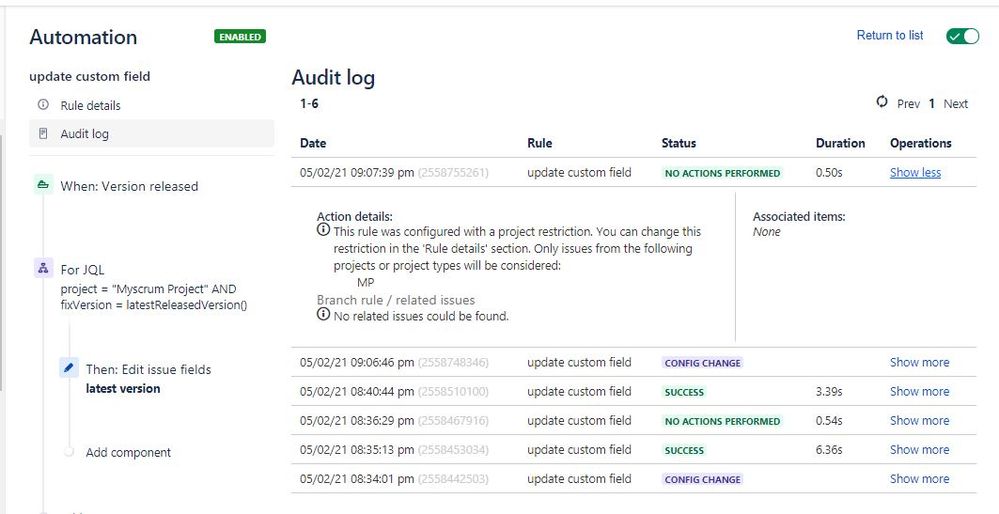The width and height of the screenshot is (999, 514).
Task: Click the Edit issue fields pencil icon
Action: point(69,368)
